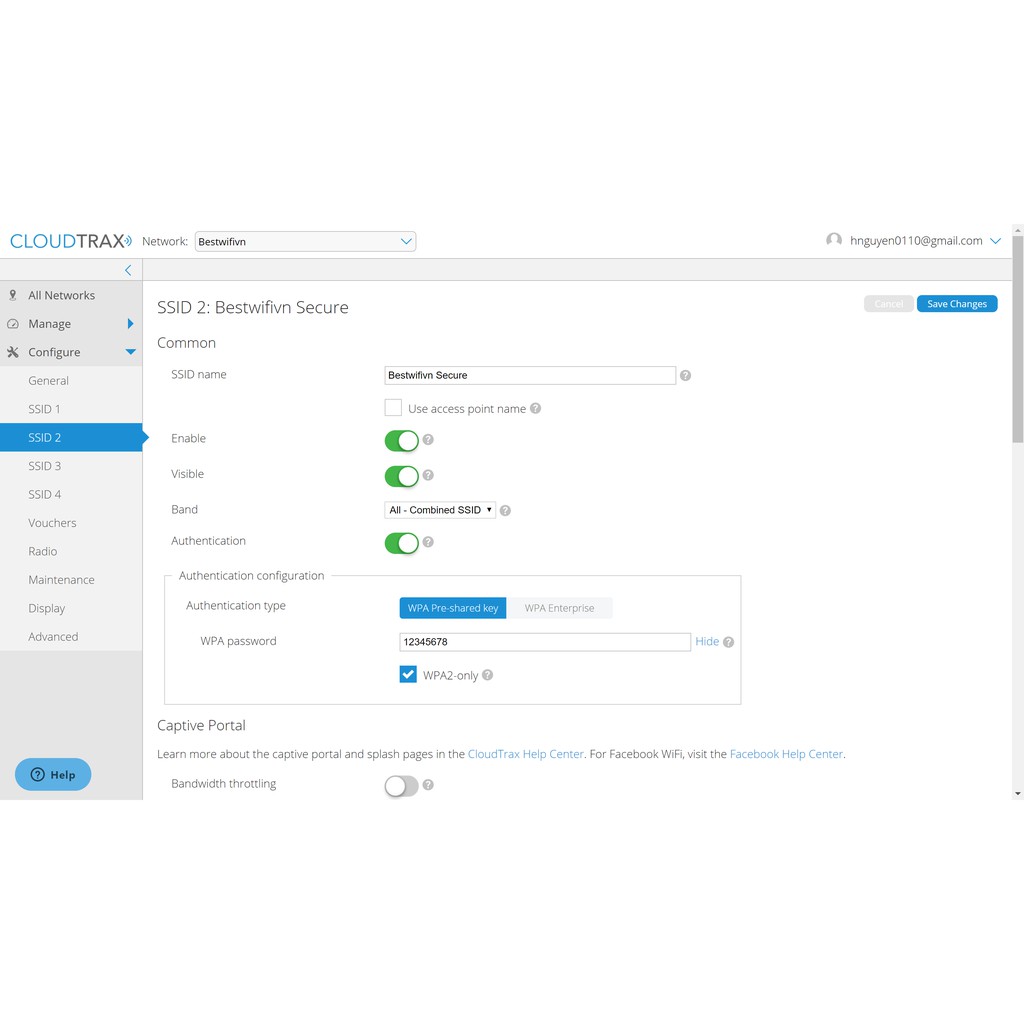Click the help icon beside Band dropdown
Viewport: 1024px width, 1024px height.
pos(505,510)
